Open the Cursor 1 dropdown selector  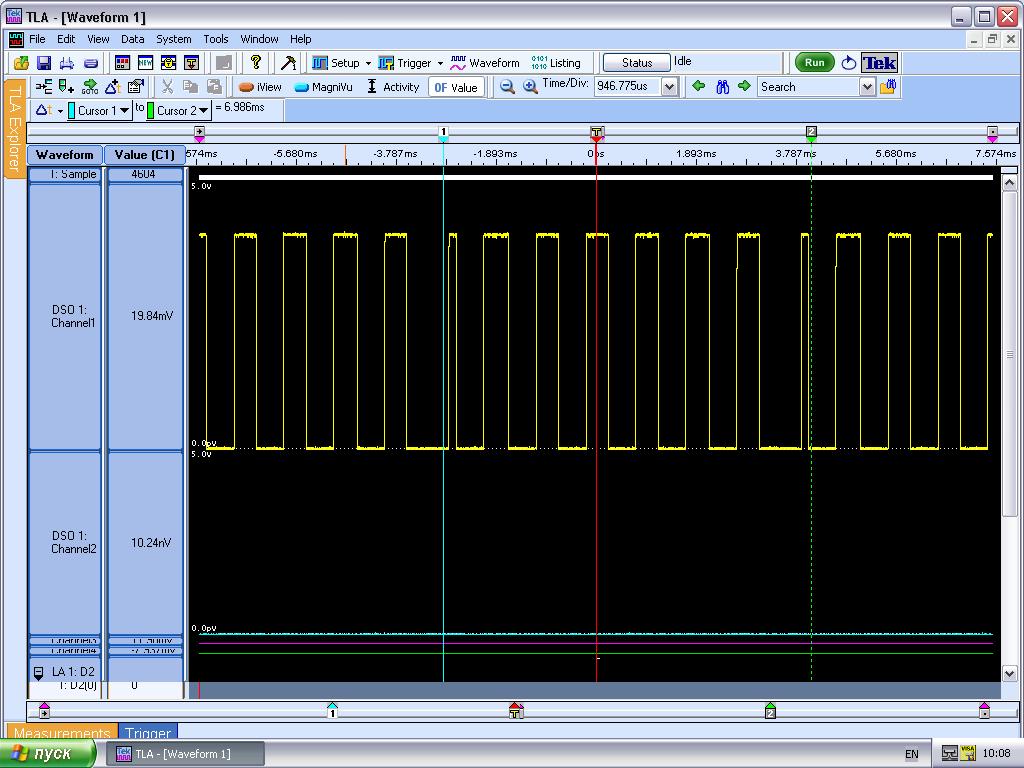tap(124, 111)
